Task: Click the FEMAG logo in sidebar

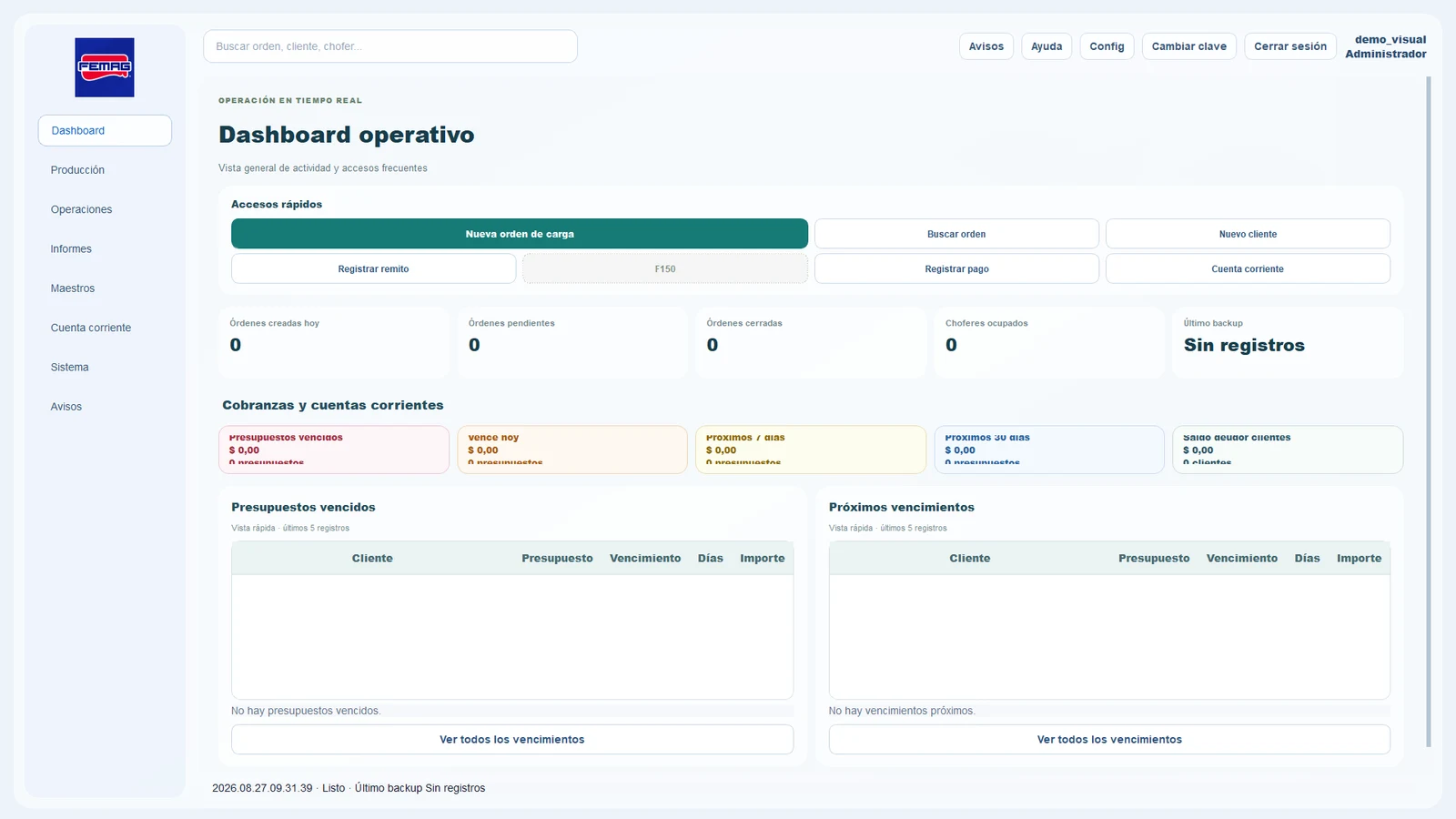Action: [105, 67]
